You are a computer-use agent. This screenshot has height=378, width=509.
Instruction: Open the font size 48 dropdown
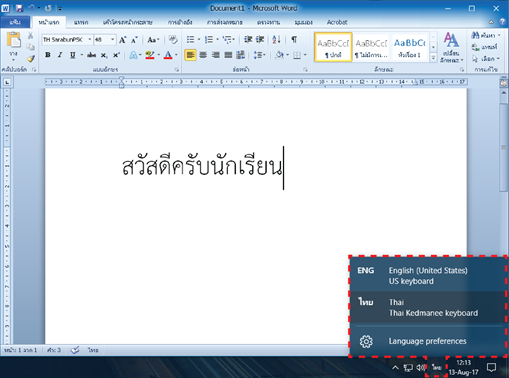[x=113, y=40]
